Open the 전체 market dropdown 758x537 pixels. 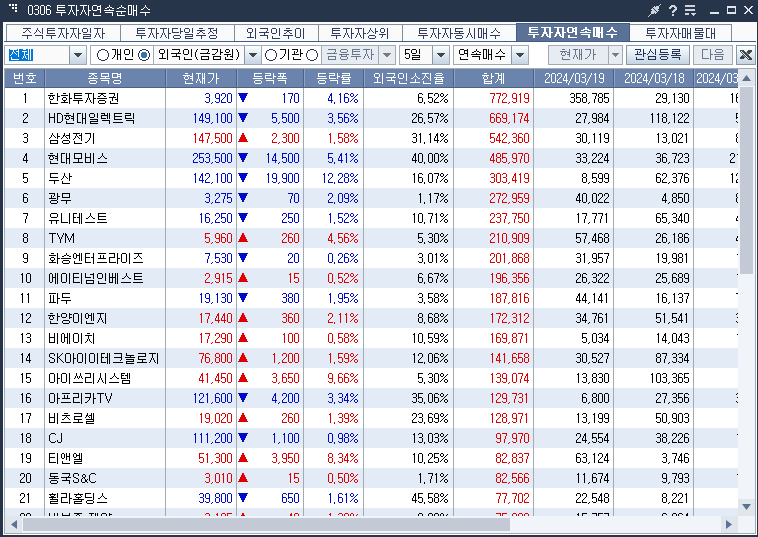pyautogui.click(x=78, y=55)
